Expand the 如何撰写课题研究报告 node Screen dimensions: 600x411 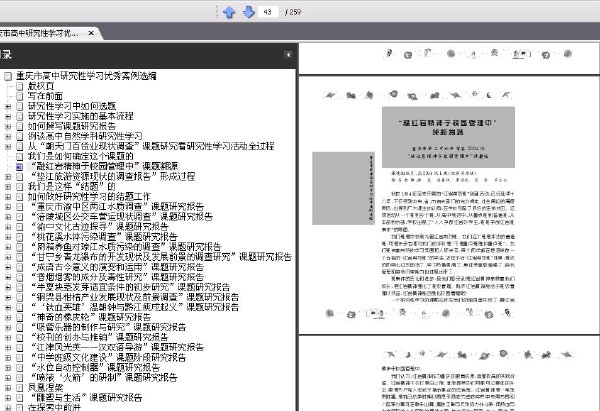pos(8,126)
